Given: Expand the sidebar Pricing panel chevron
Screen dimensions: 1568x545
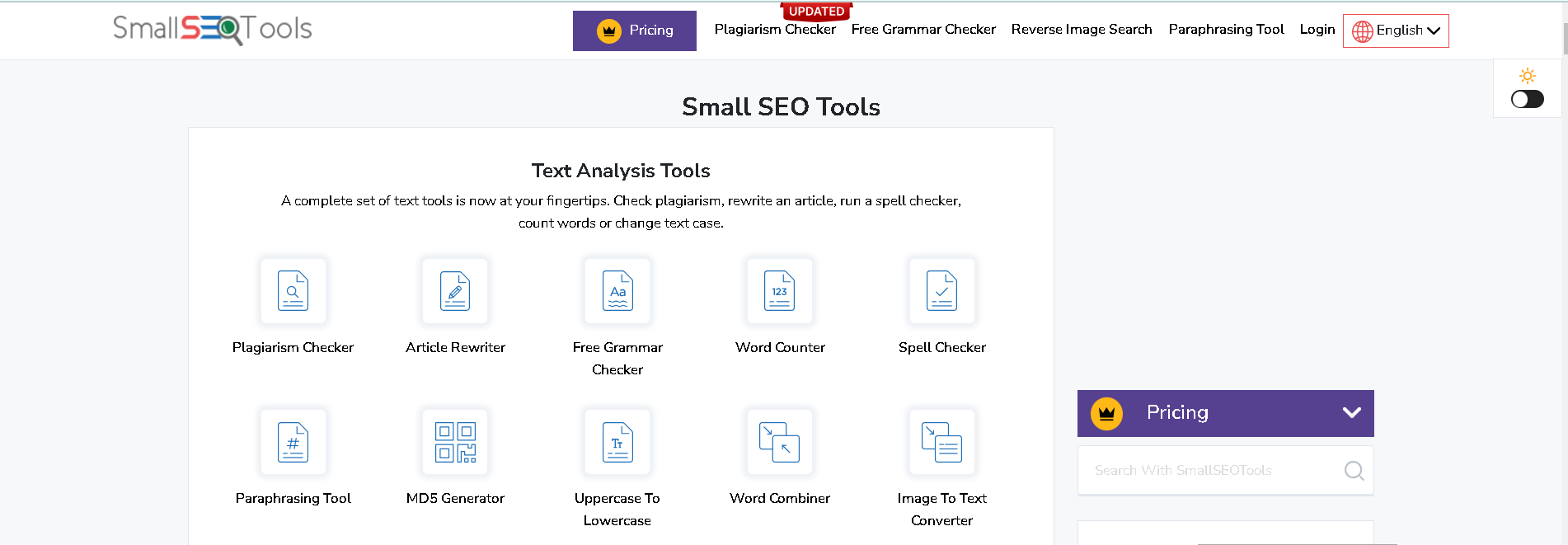Looking at the screenshot, I should coord(1351,412).
